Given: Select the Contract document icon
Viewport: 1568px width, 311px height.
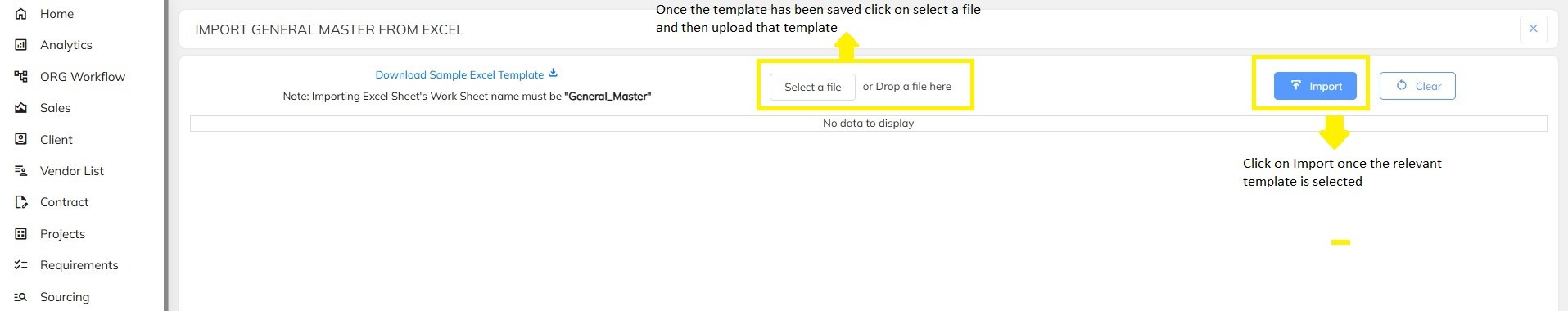Looking at the screenshot, I should [21, 202].
